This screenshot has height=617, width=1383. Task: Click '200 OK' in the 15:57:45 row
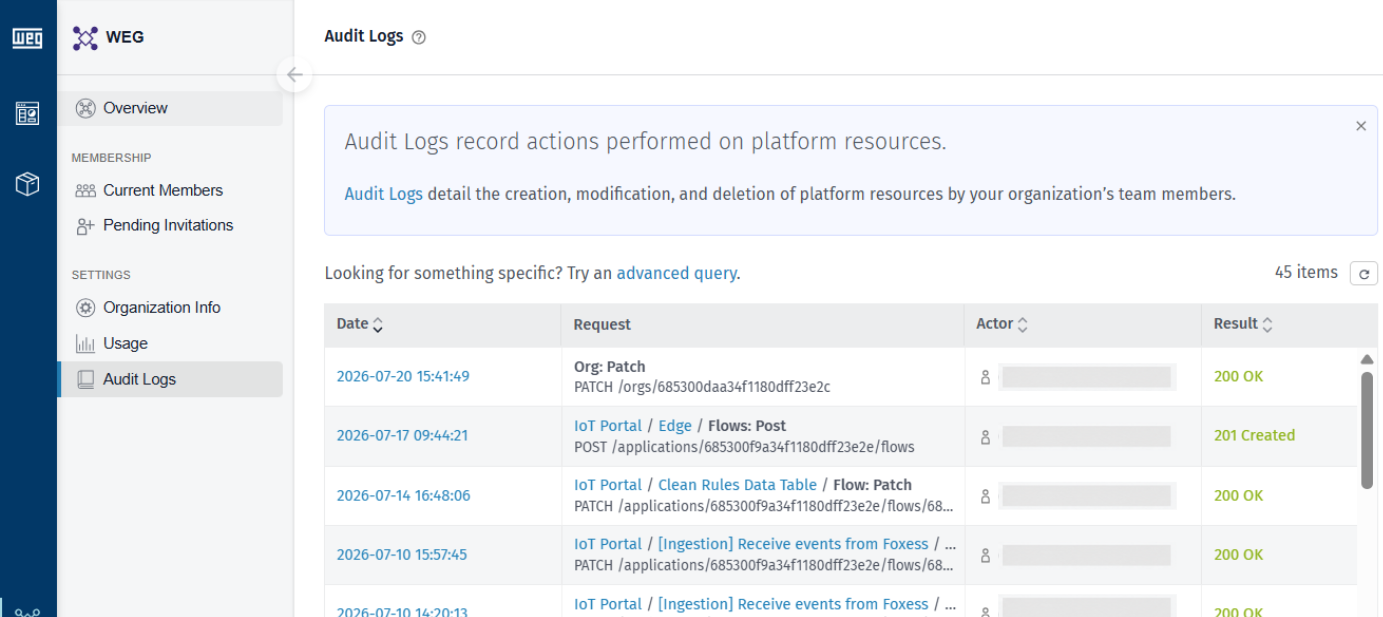click(x=1238, y=555)
